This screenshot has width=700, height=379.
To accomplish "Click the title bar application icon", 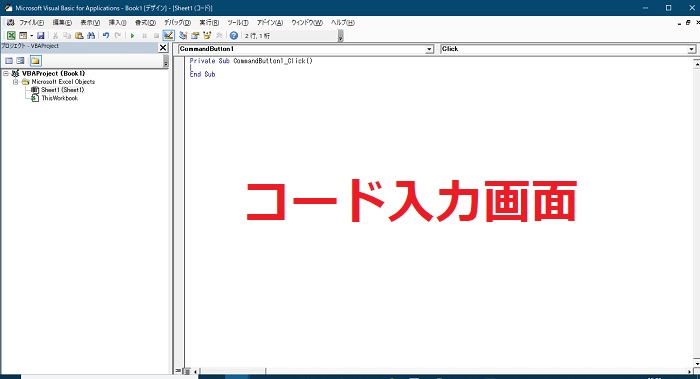I will (8, 8).
